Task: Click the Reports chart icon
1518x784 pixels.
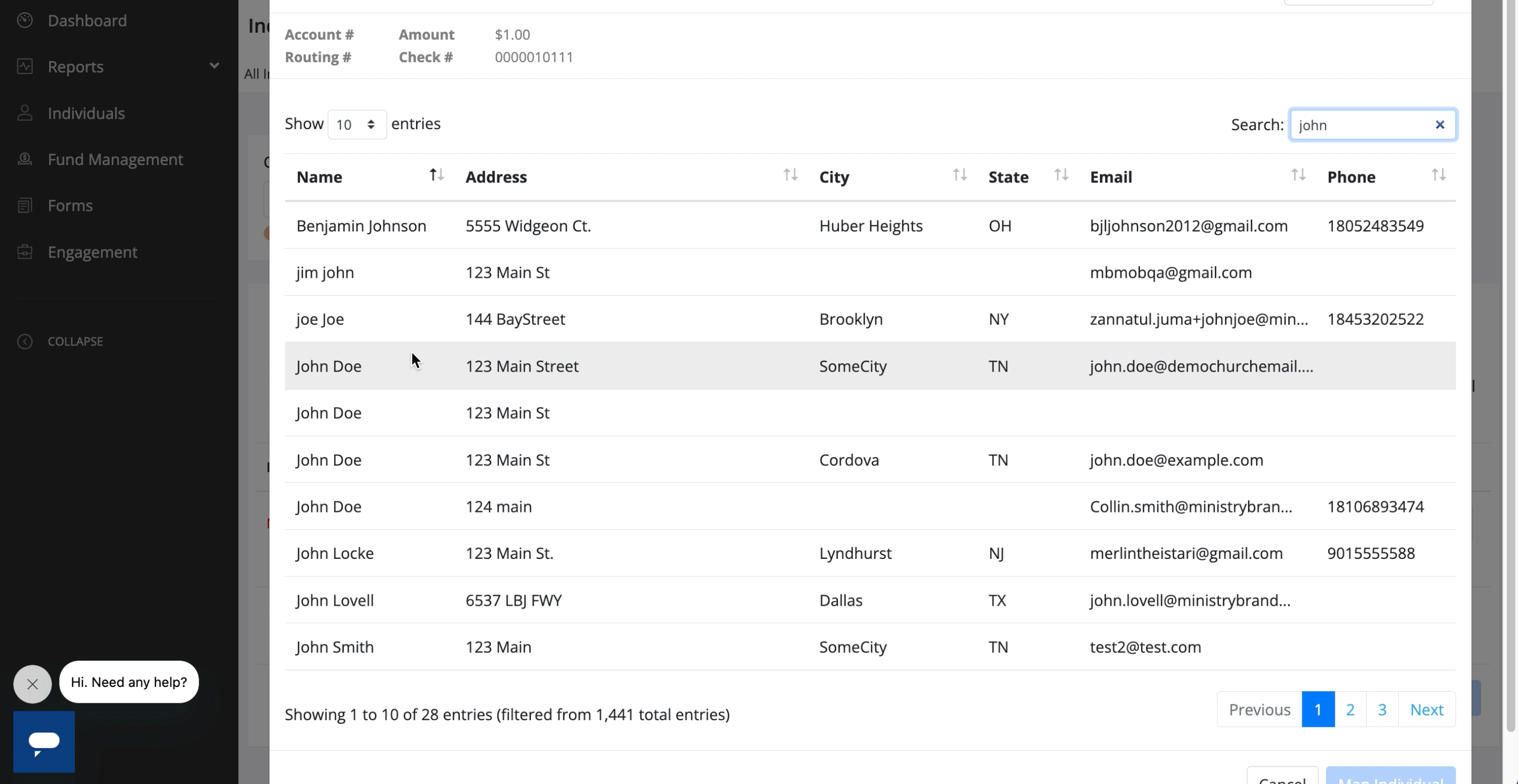Action: tap(25, 66)
